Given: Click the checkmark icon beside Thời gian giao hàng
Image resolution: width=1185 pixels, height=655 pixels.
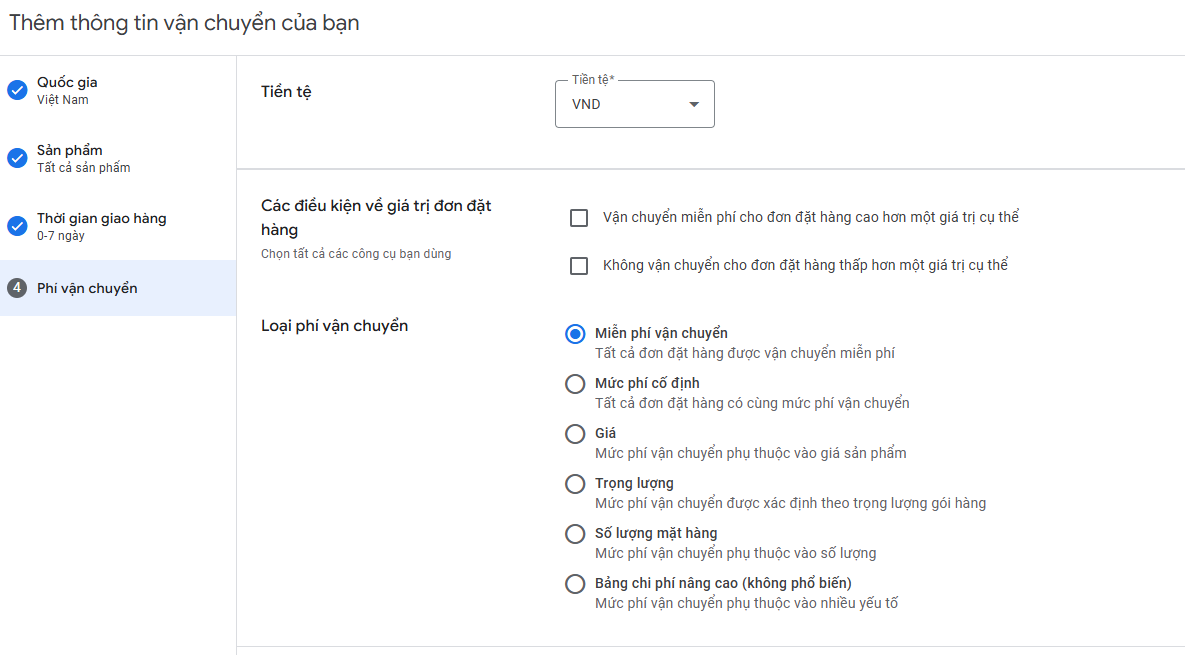Looking at the screenshot, I should pos(17,226).
